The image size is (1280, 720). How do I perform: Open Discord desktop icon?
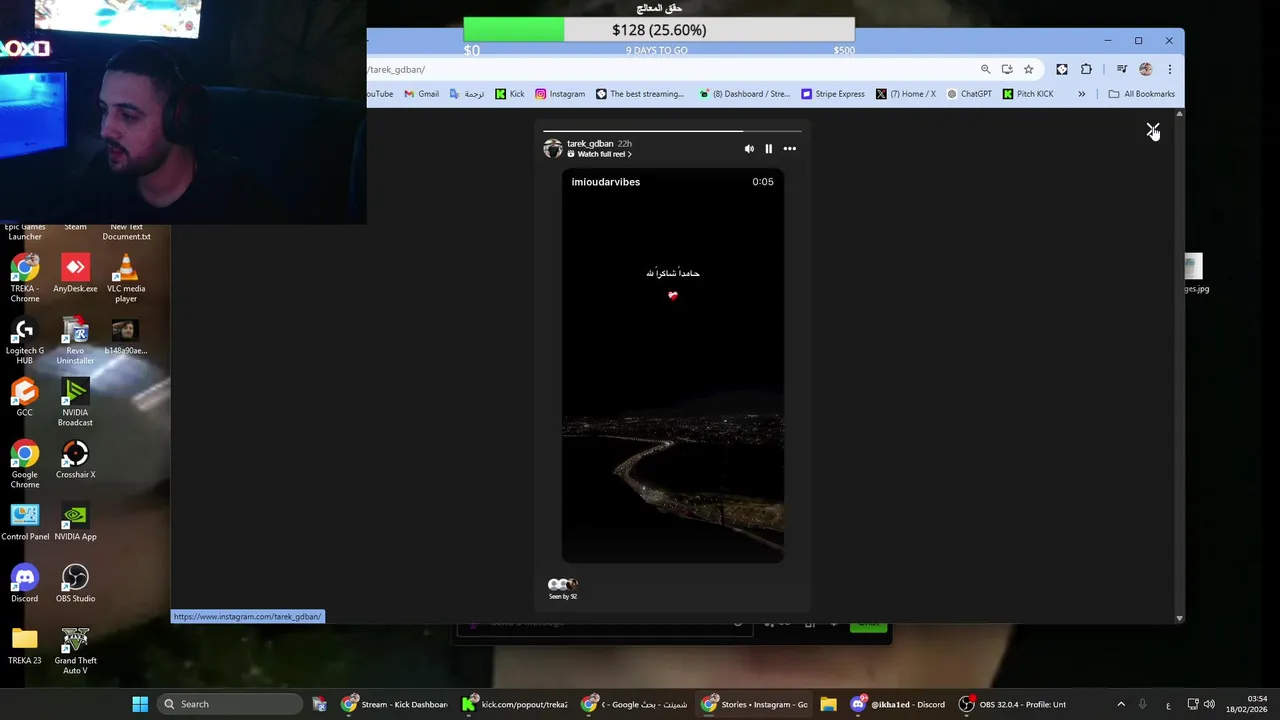coord(25,583)
